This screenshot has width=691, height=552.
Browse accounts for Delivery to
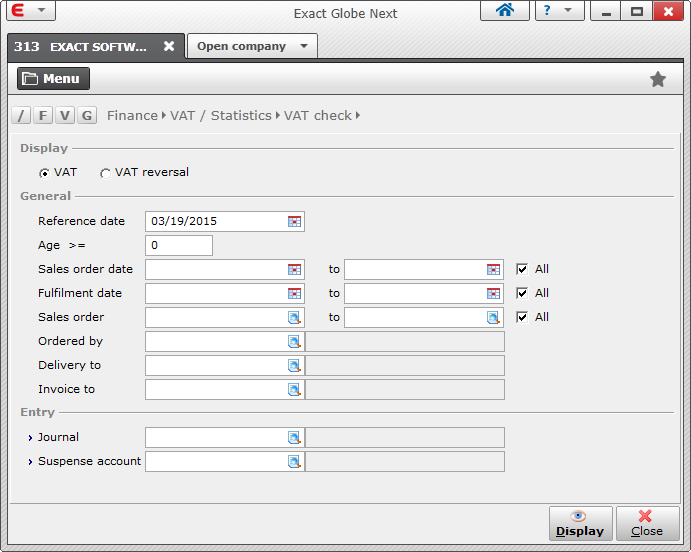294,365
